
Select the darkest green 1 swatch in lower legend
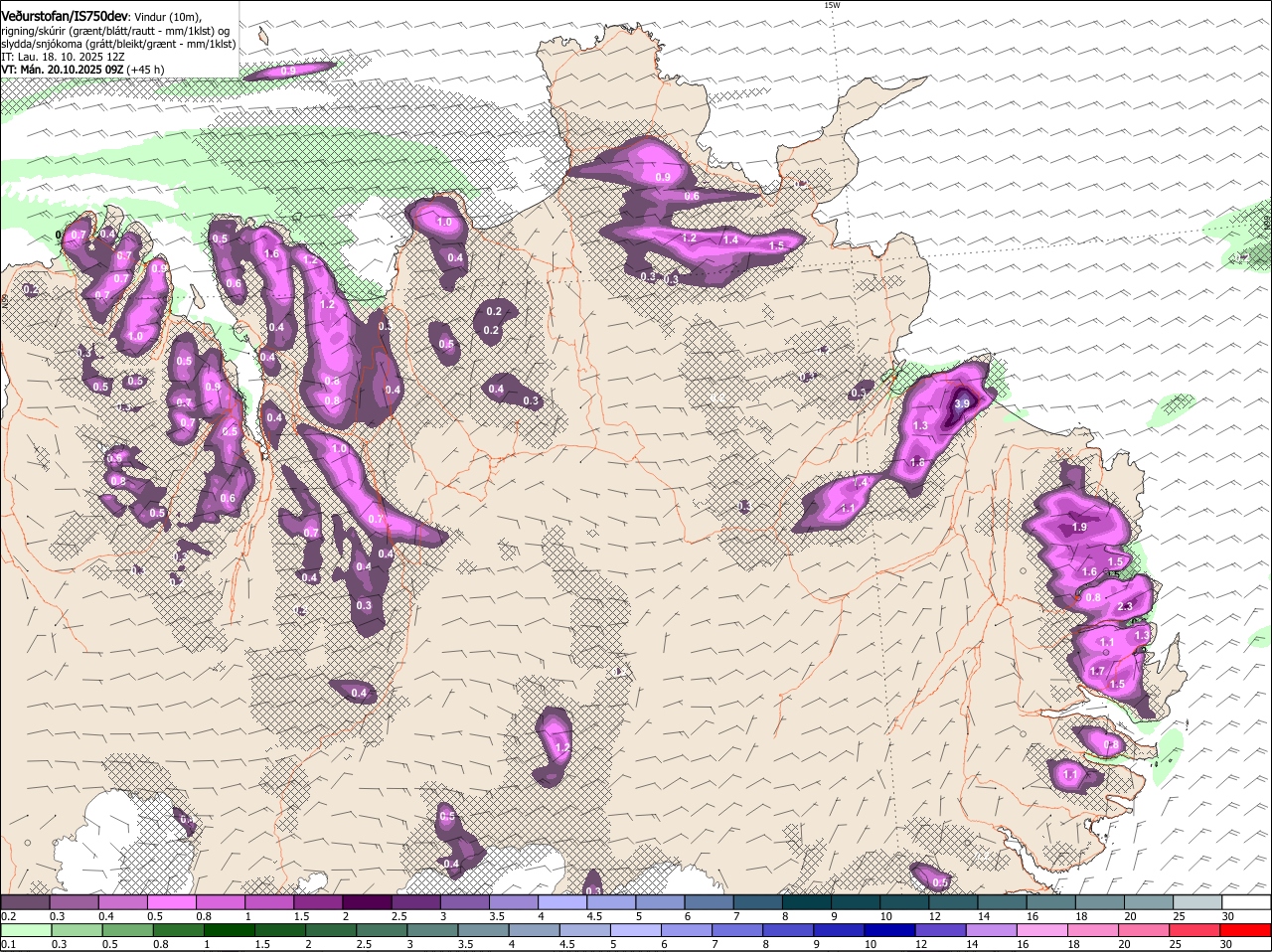(x=229, y=930)
